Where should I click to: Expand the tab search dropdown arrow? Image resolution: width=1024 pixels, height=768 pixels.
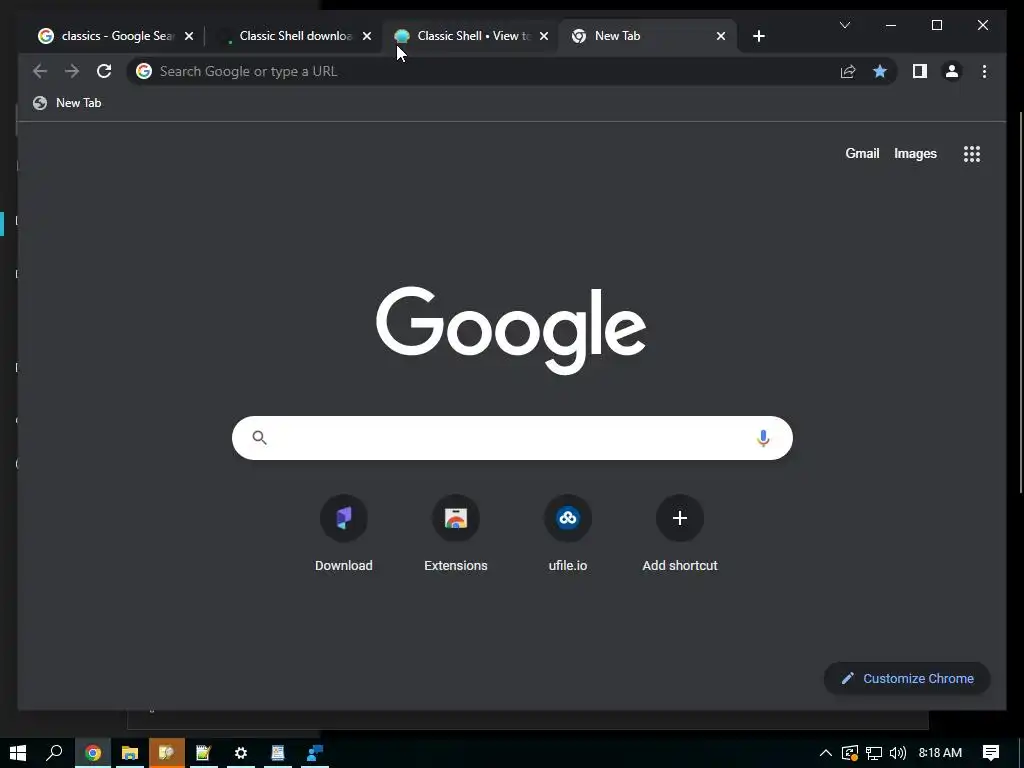(844, 25)
